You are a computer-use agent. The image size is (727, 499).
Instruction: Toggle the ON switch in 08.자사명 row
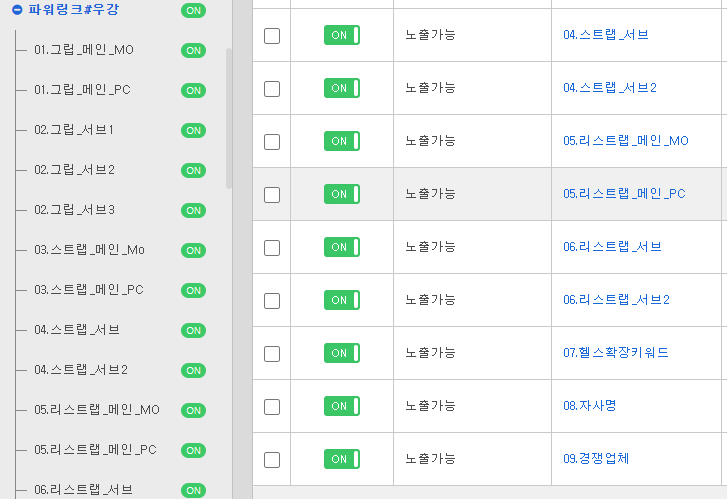point(342,406)
